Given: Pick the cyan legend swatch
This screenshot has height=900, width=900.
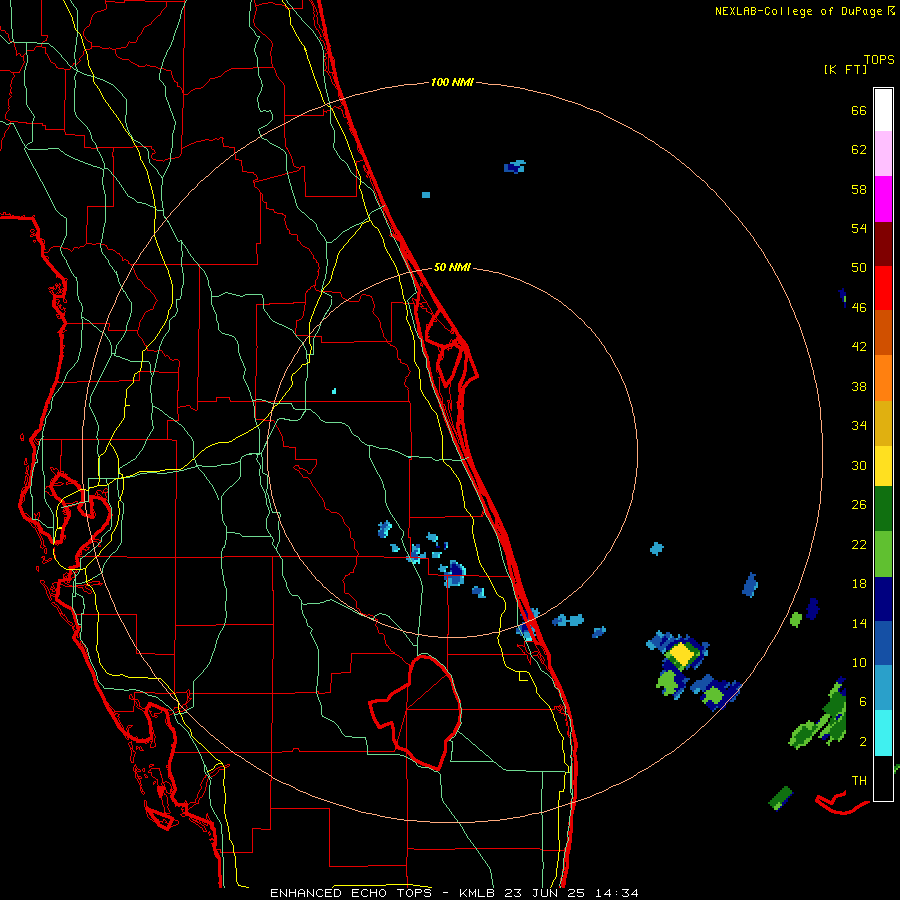Looking at the screenshot, I should click(883, 733).
